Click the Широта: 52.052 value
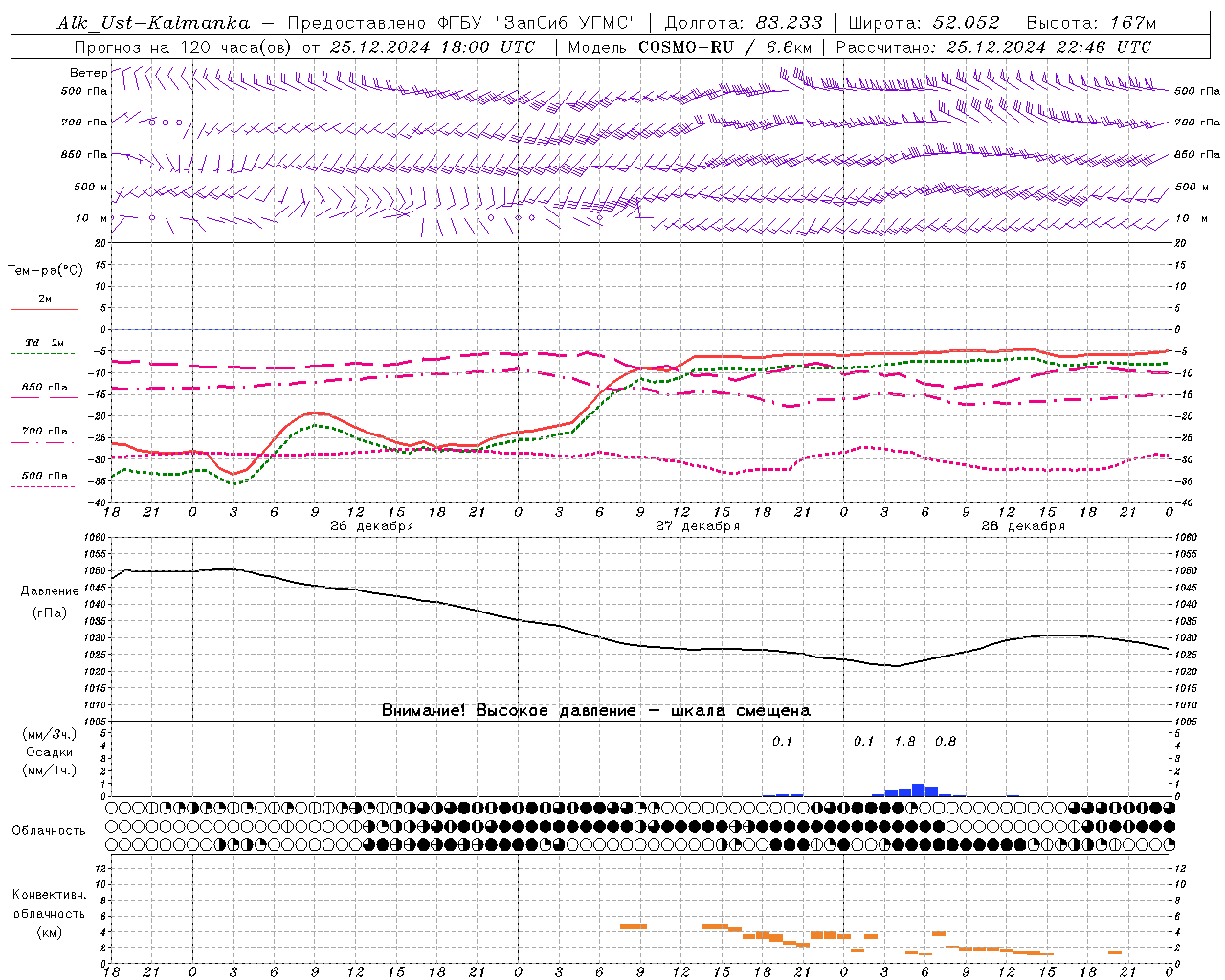Screen dimensions: 1225x980 (x=924, y=23)
